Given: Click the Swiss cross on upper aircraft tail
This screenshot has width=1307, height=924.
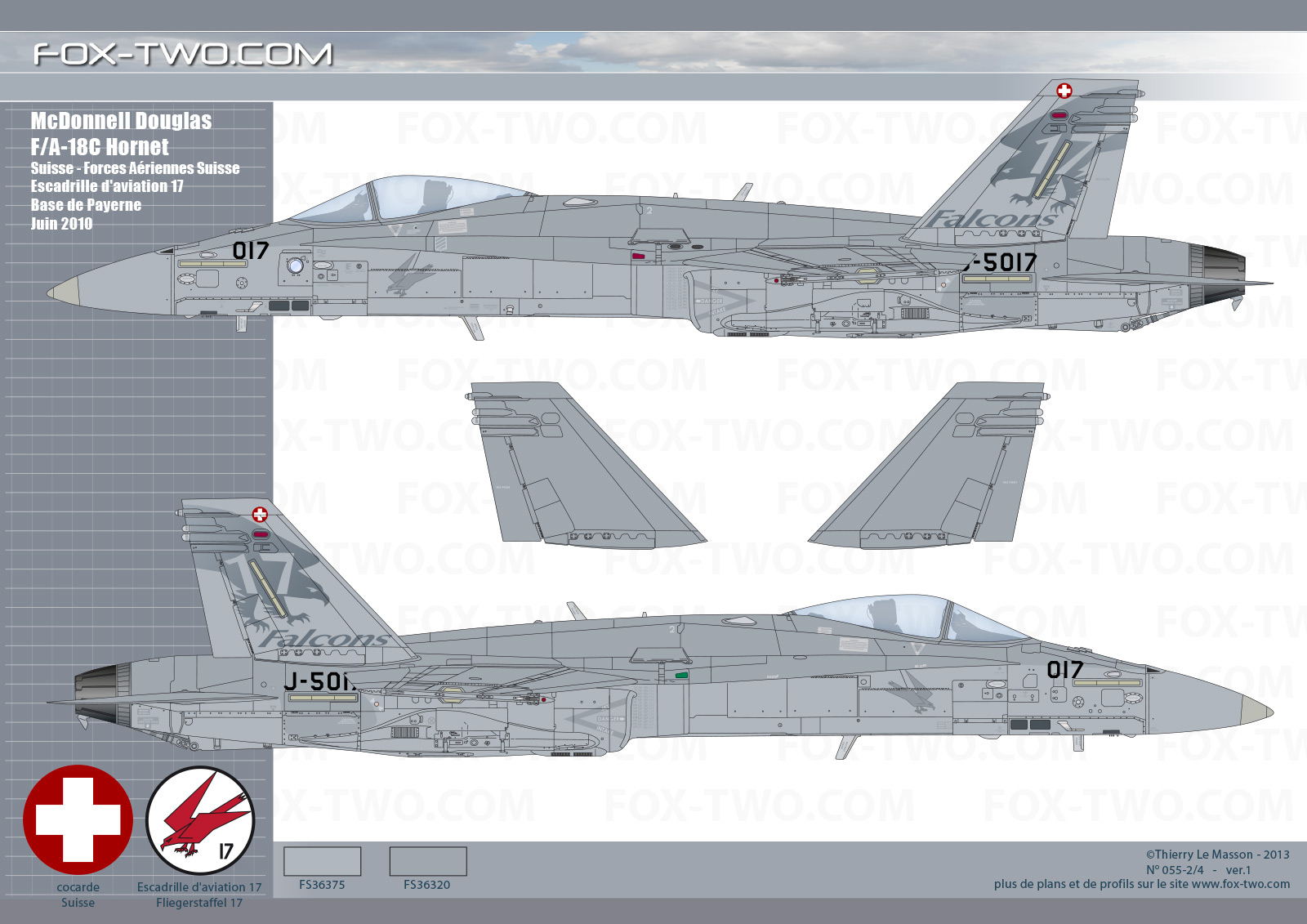Looking at the screenshot, I should 1064,91.
